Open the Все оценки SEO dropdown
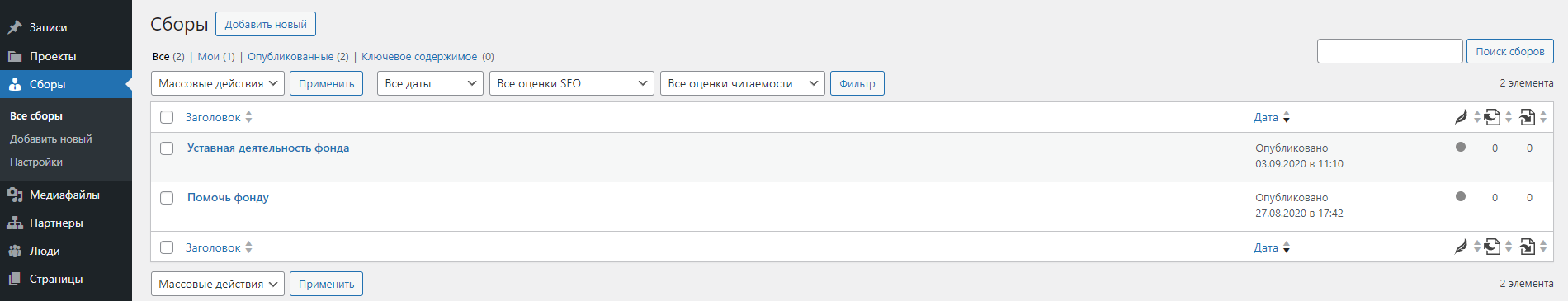This screenshot has height=301, width=1568. point(572,83)
